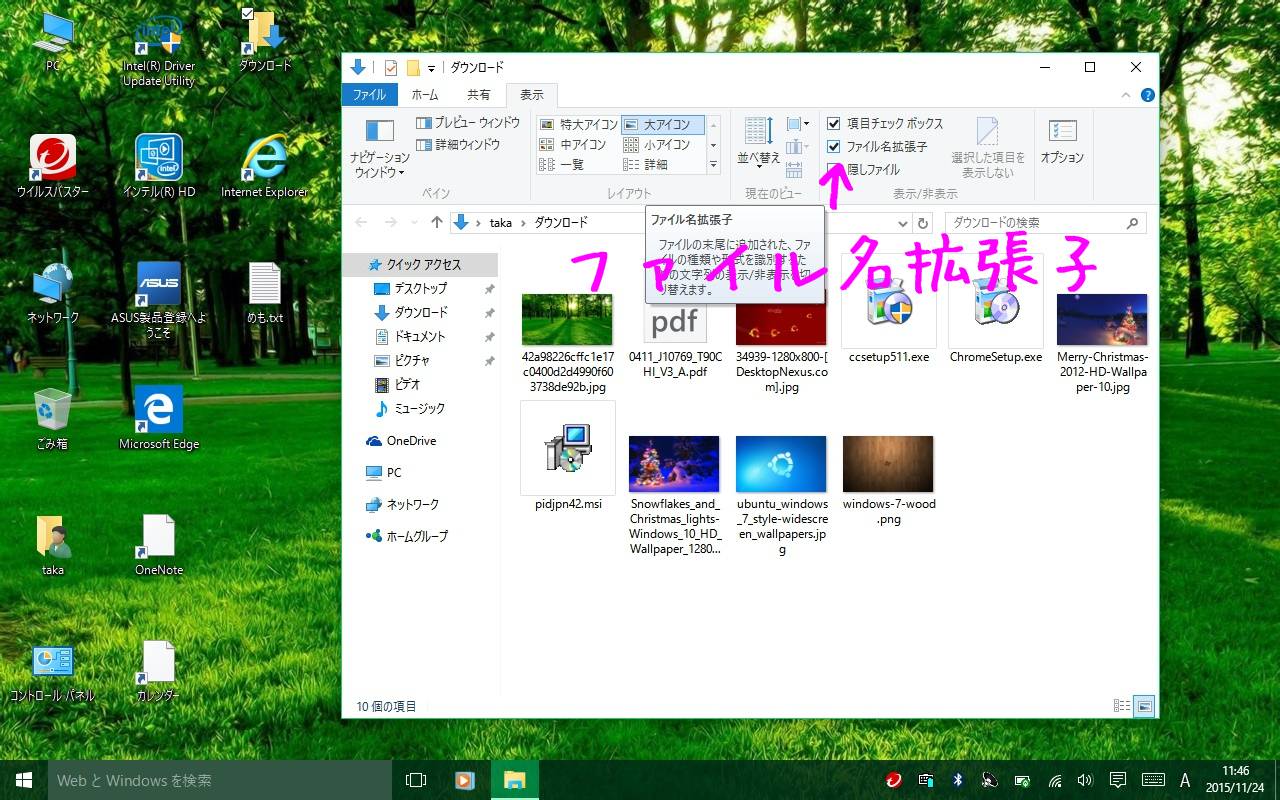Go up one folder level
The image size is (1280, 800).
pos(436,223)
